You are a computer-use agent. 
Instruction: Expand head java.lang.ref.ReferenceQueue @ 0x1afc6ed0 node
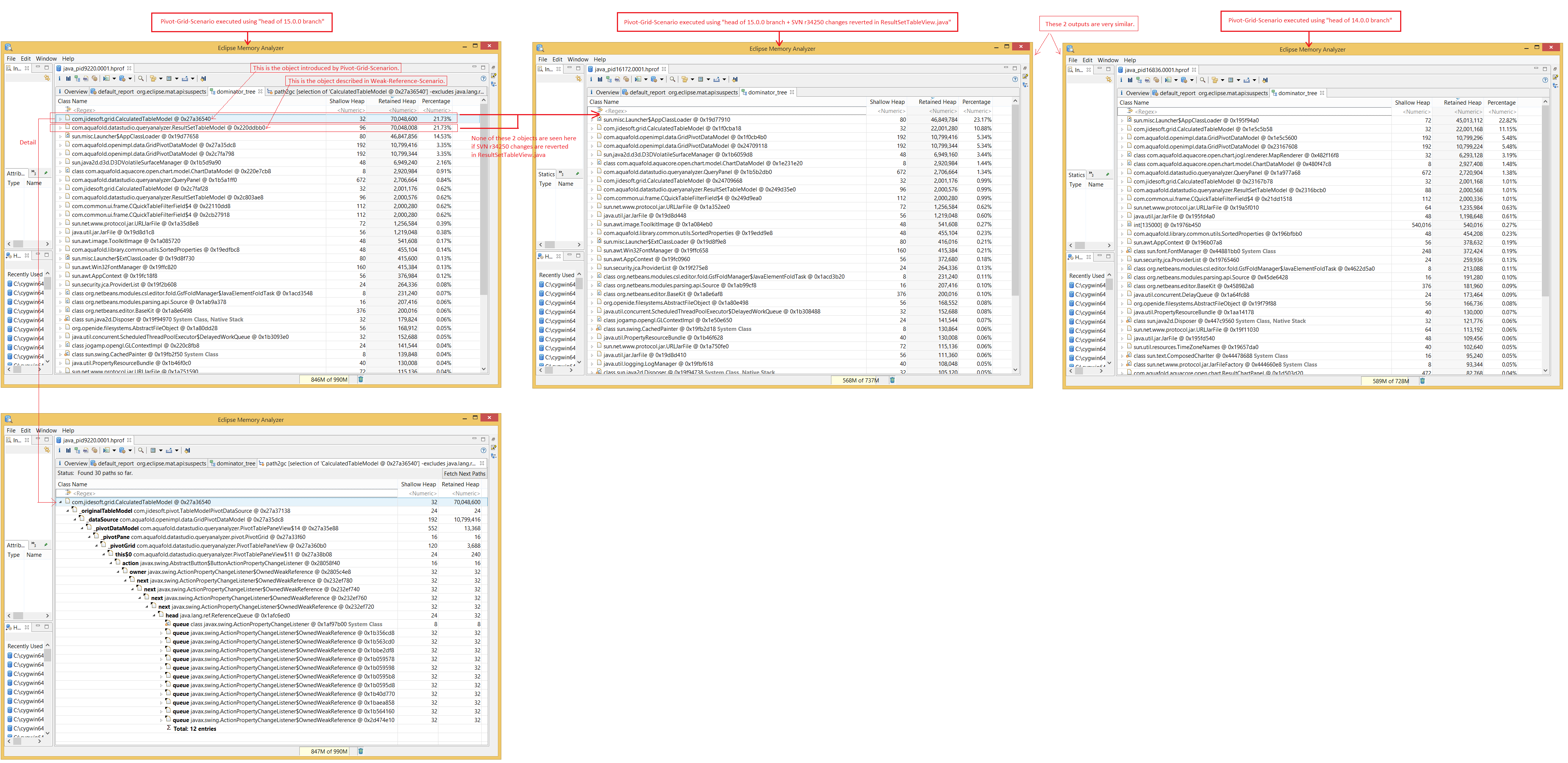(x=153, y=615)
